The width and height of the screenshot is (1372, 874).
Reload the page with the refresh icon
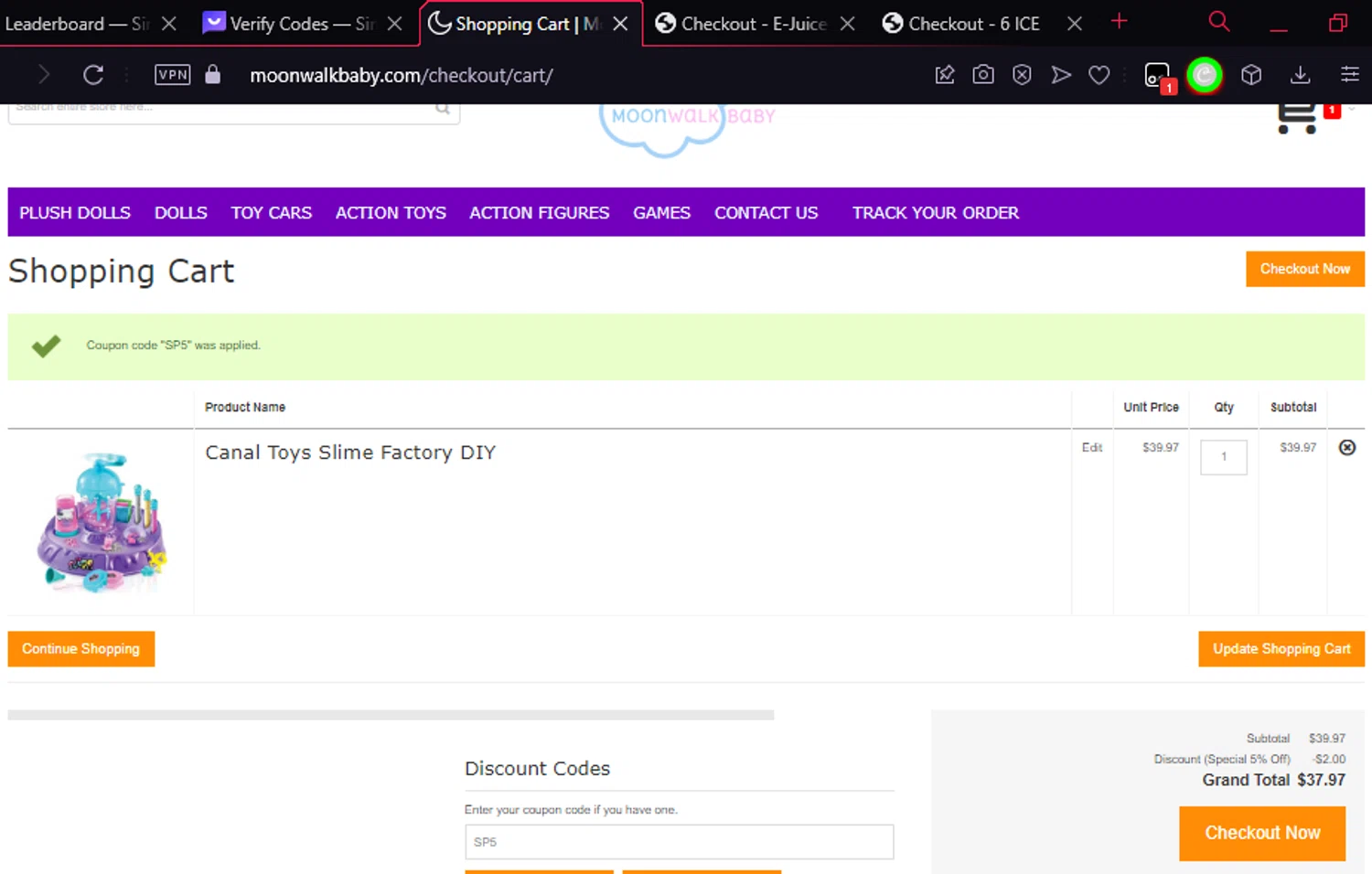(x=93, y=75)
